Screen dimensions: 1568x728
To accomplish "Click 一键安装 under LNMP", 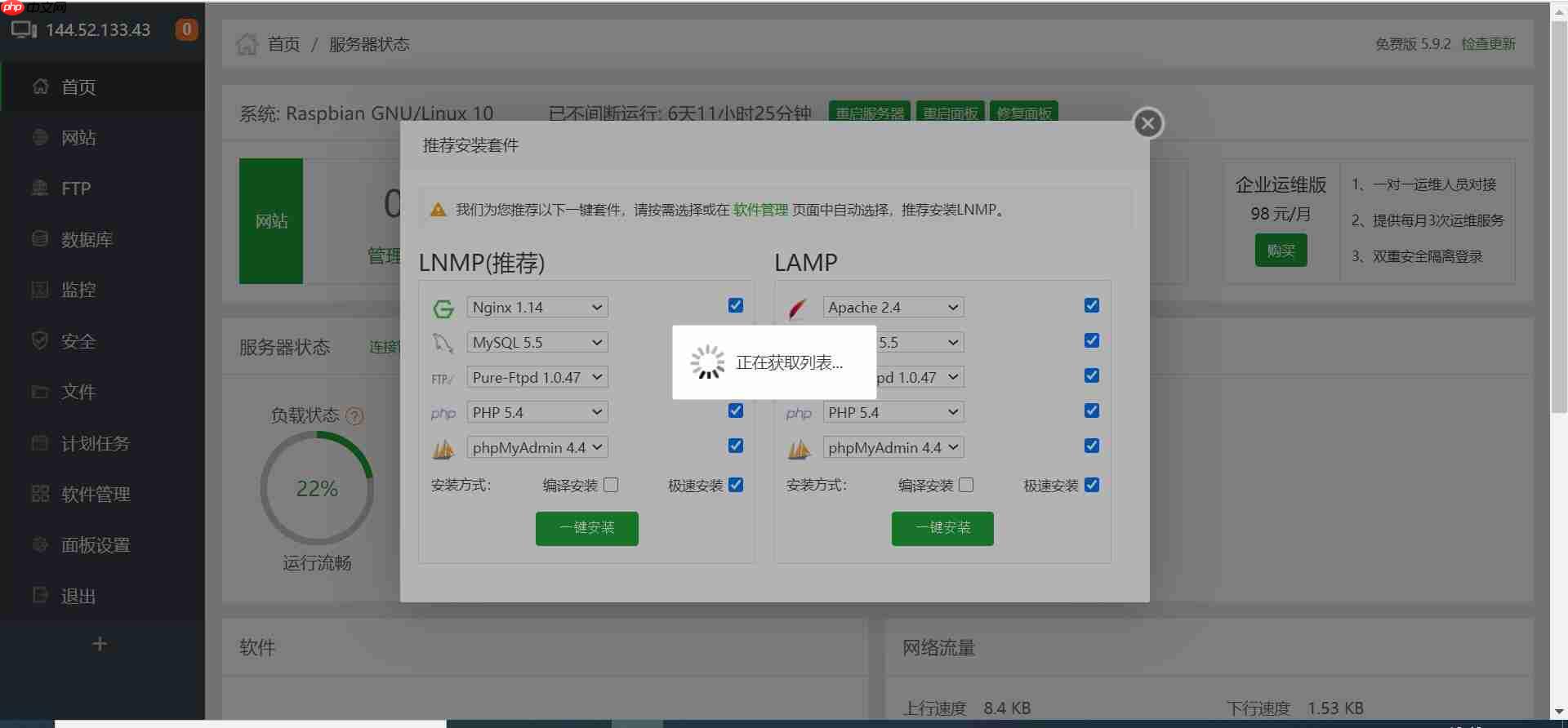I will [x=587, y=528].
